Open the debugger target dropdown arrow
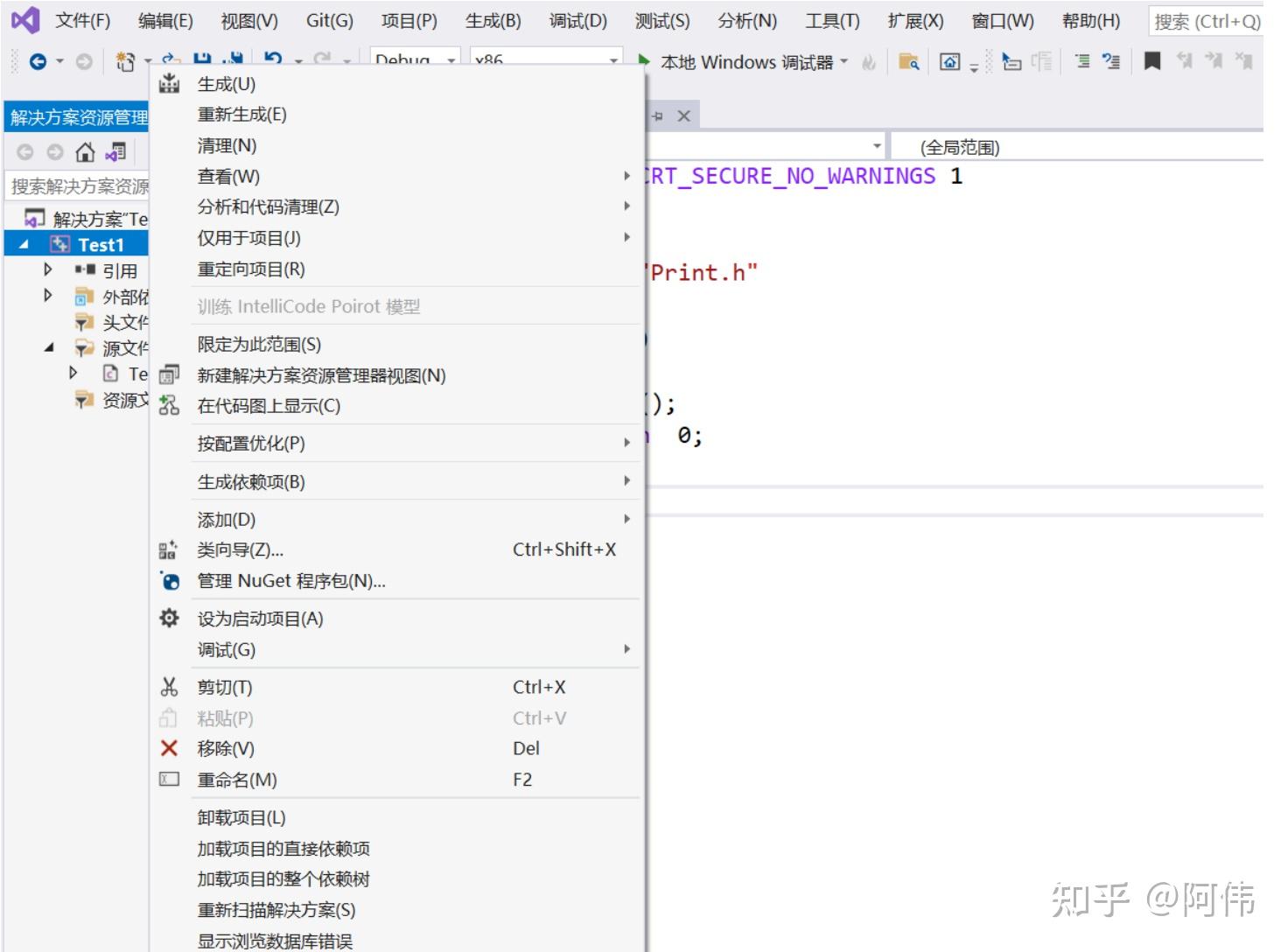The width and height of the screenshot is (1288, 952). (843, 61)
